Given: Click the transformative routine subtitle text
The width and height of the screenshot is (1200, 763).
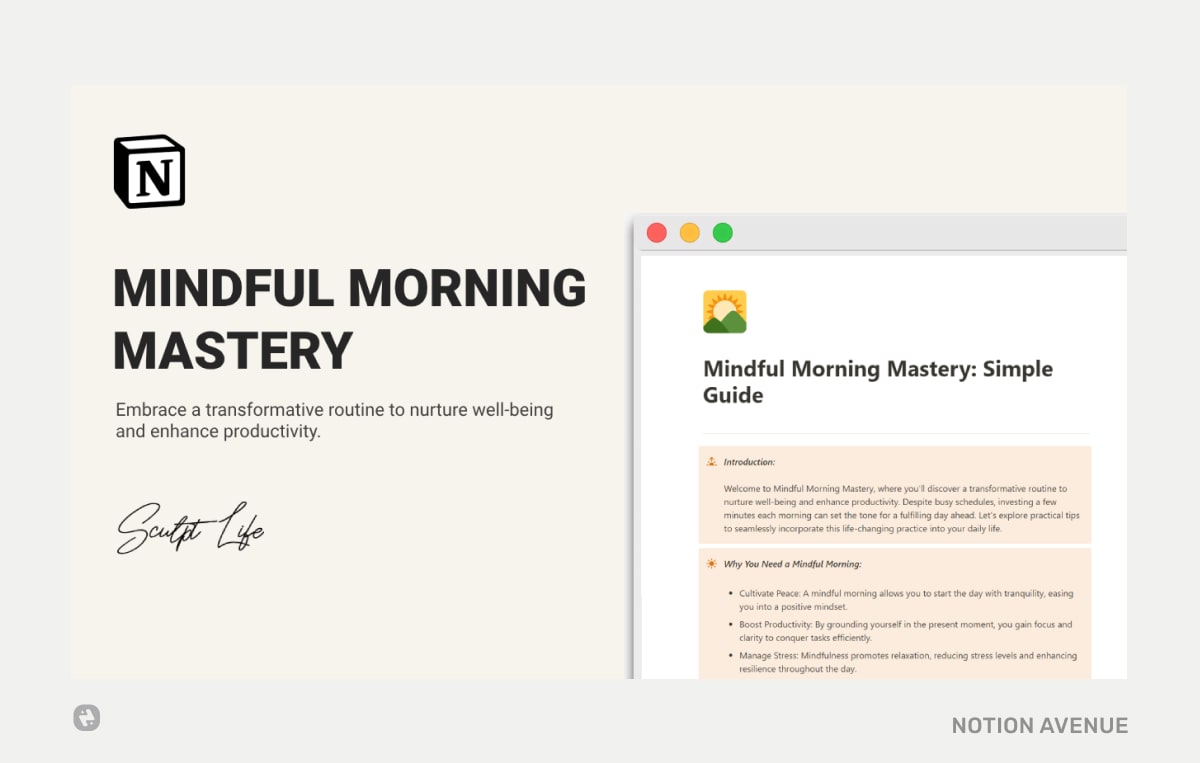Looking at the screenshot, I should click(334, 420).
